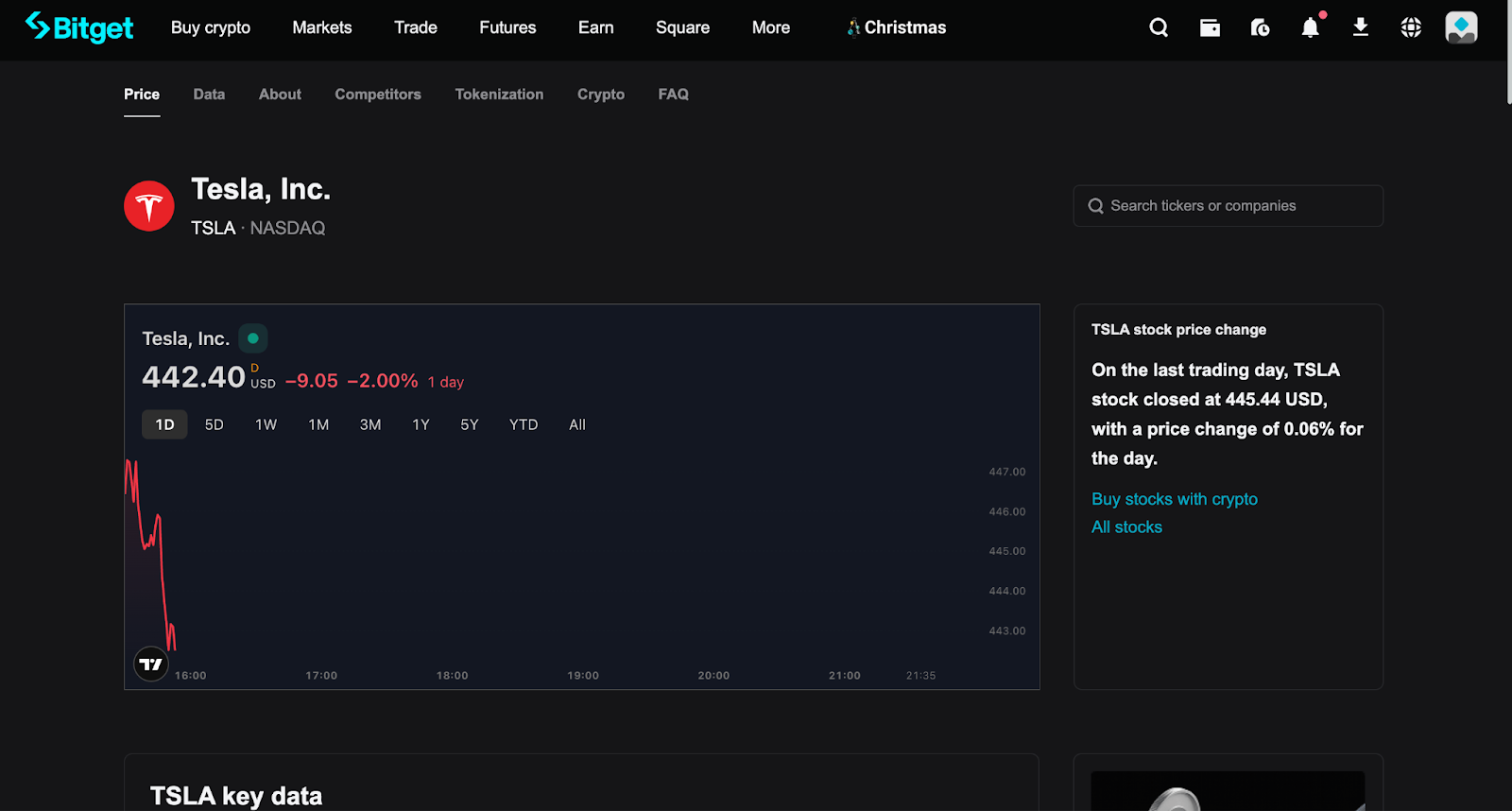Image resolution: width=1512 pixels, height=811 pixels.
Task: Switch to the Competitors tab
Action: [378, 95]
